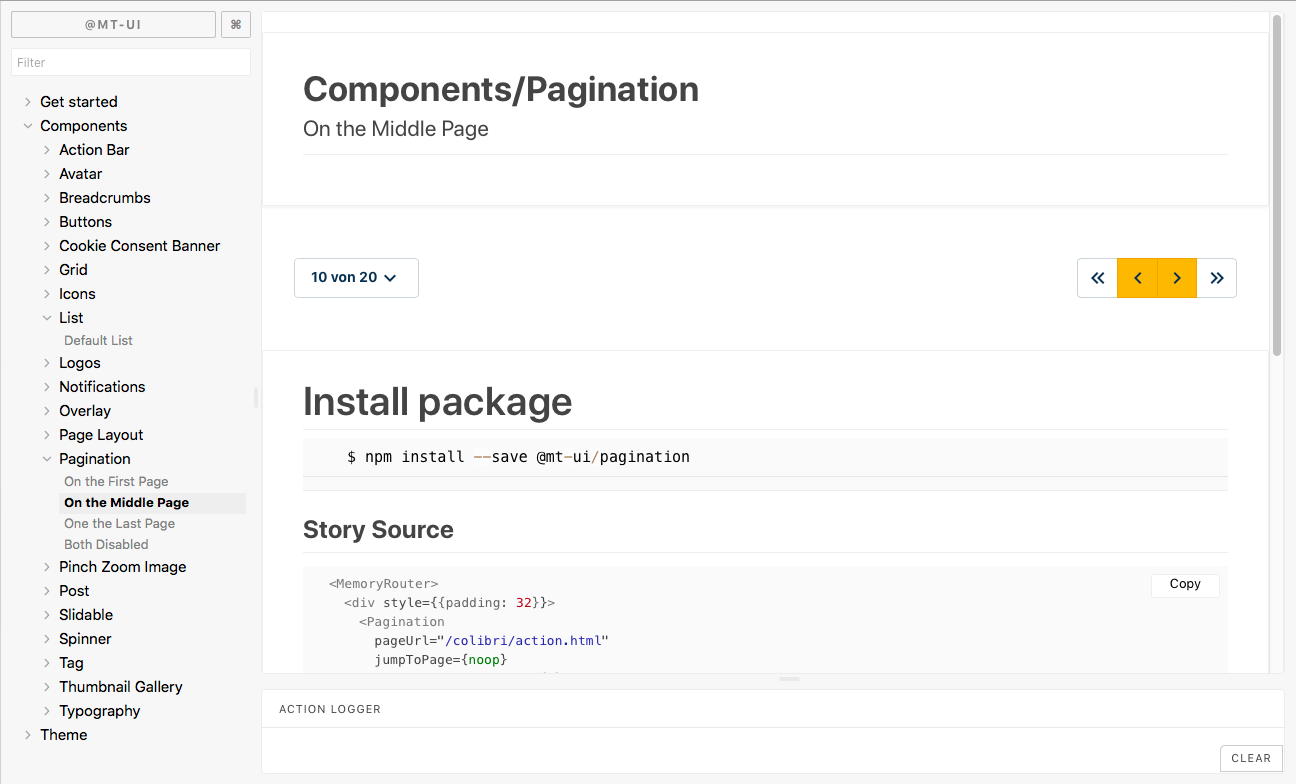Image resolution: width=1296 pixels, height=784 pixels.
Task: Expand the Get started section
Action: (x=28, y=102)
